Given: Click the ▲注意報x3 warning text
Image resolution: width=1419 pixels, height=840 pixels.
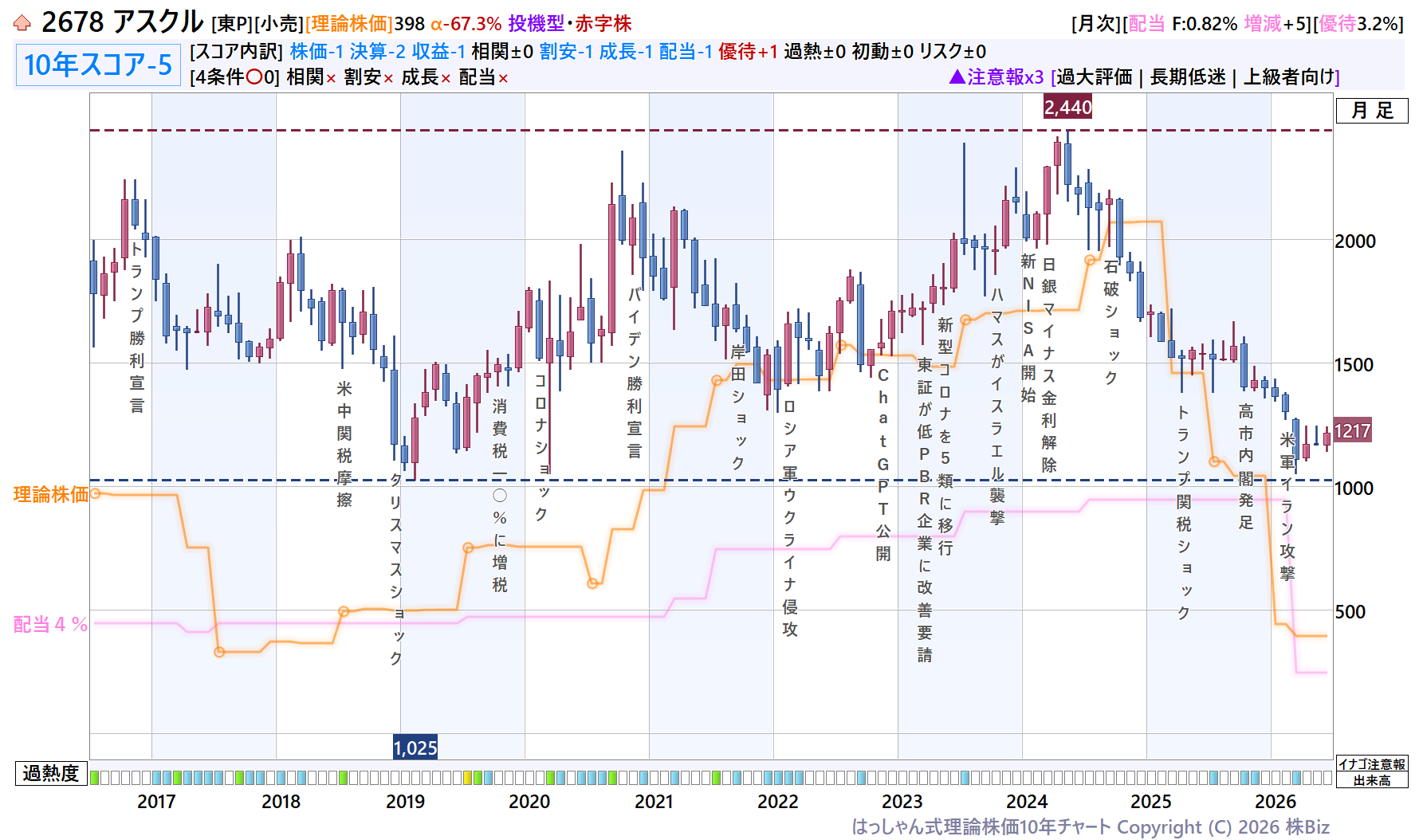Looking at the screenshot, I should [996, 77].
